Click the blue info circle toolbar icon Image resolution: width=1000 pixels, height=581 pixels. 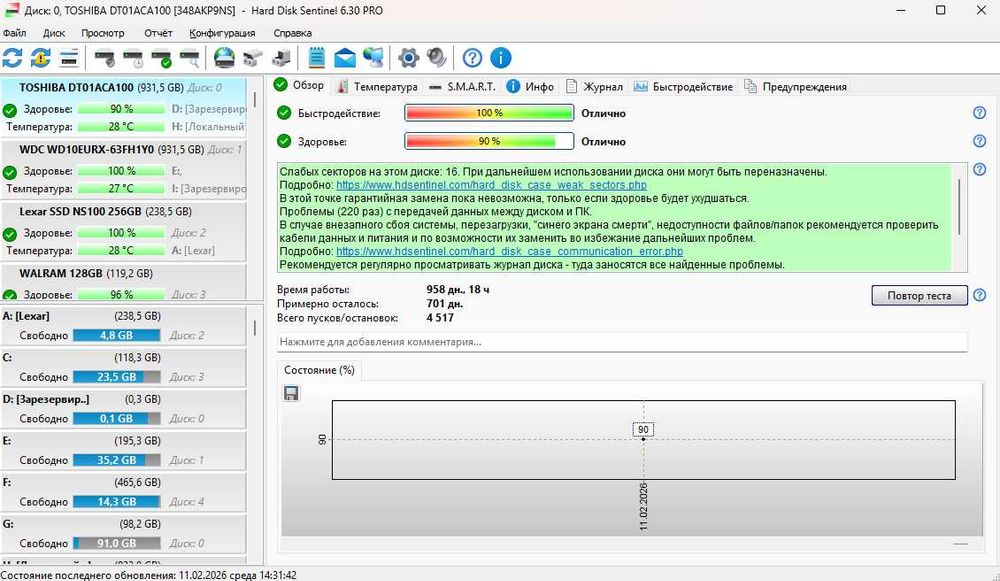(x=501, y=58)
